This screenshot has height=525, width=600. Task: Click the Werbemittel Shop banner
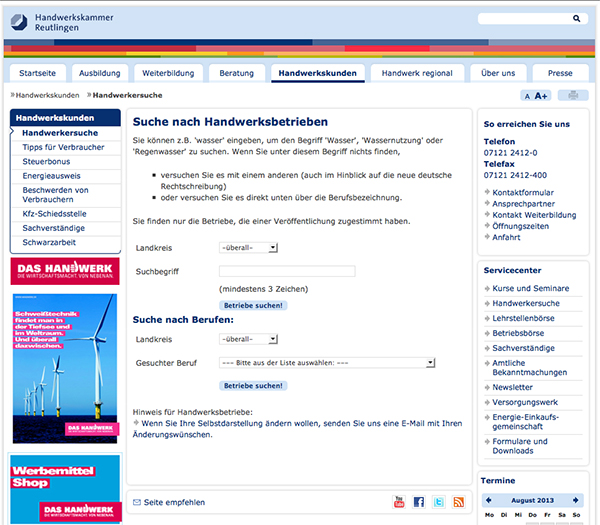pyautogui.click(x=64, y=488)
